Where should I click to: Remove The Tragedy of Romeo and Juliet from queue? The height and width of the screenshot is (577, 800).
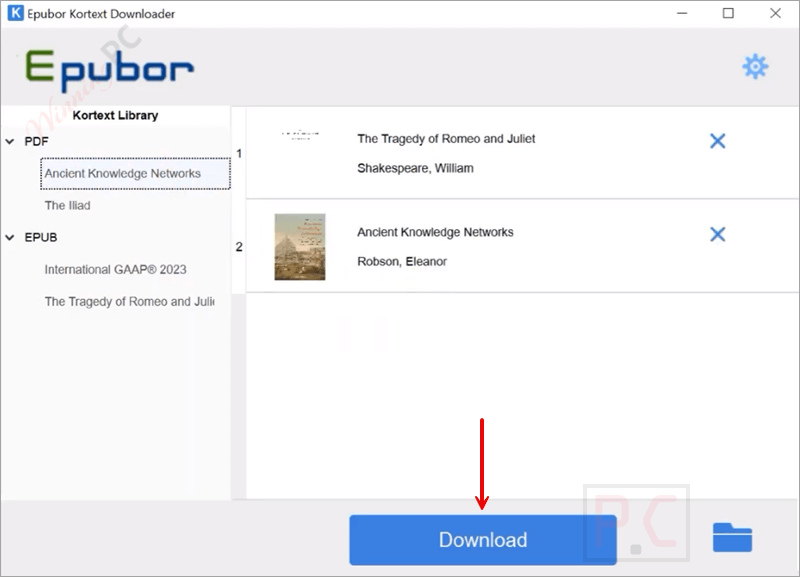click(x=717, y=141)
